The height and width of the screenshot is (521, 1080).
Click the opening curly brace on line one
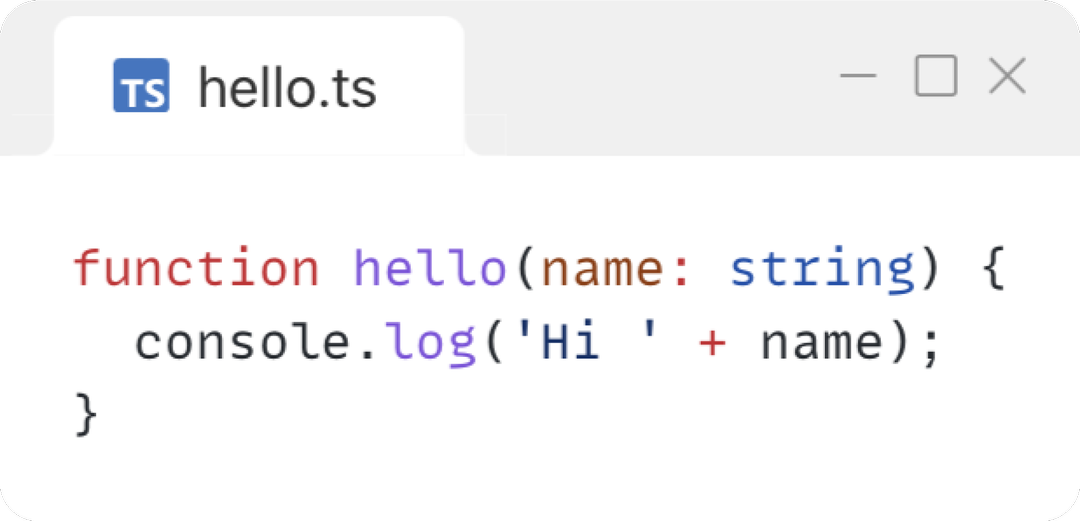pos(993,271)
